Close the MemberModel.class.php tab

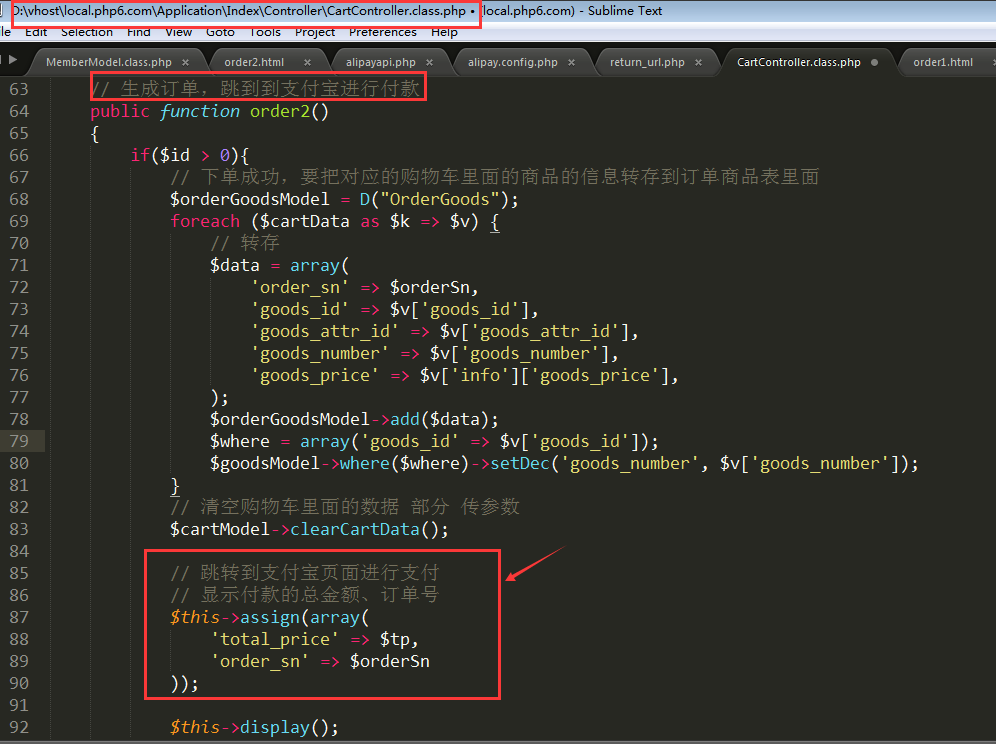pos(186,62)
